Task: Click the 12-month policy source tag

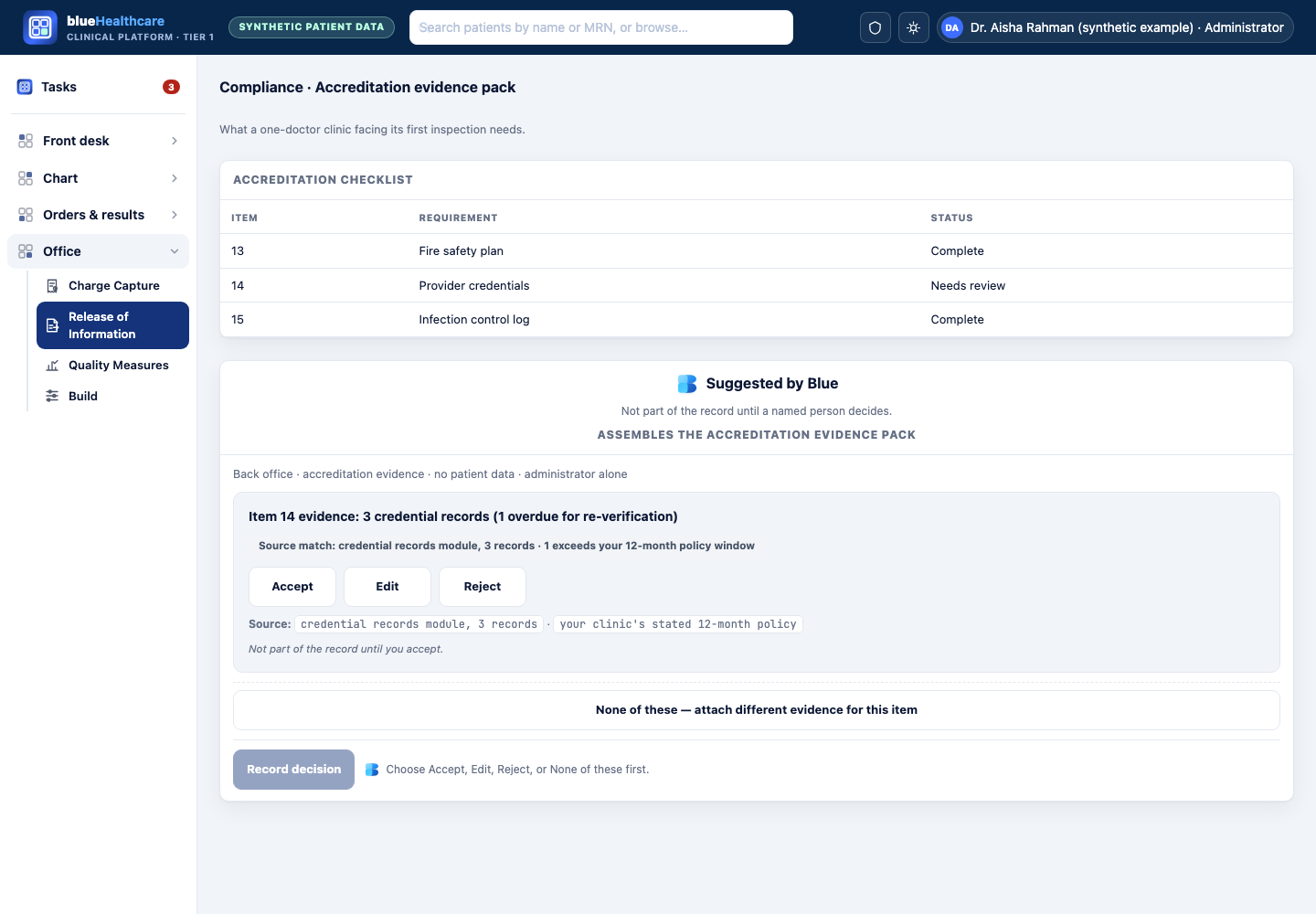Action: pyautogui.click(x=678, y=624)
